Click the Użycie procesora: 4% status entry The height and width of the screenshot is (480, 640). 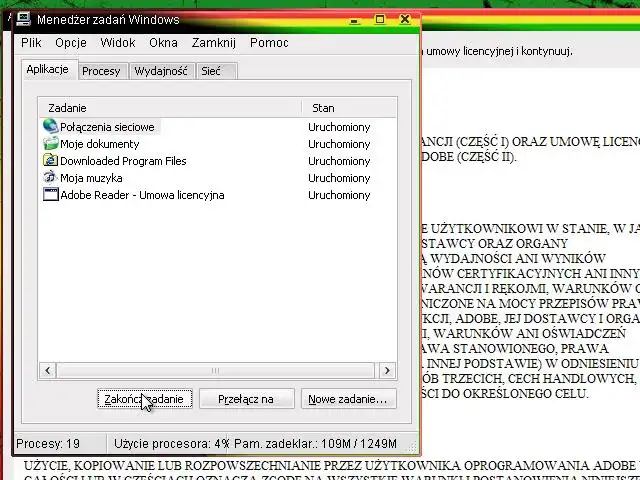pos(172,443)
